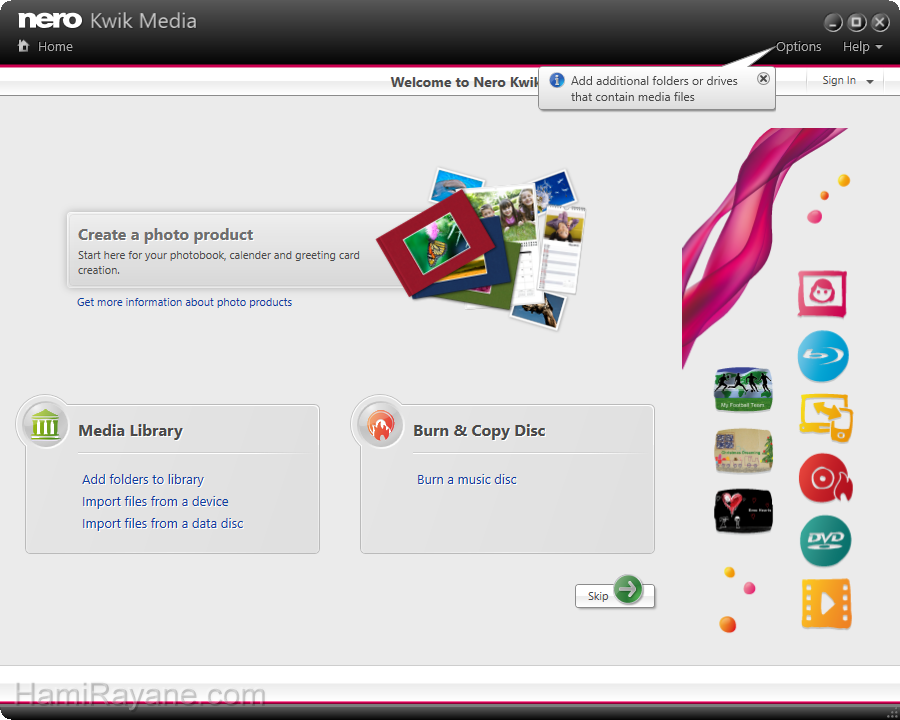The height and width of the screenshot is (720, 900).
Task: Click the Media Library column icon
Action: pyautogui.click(x=45, y=424)
